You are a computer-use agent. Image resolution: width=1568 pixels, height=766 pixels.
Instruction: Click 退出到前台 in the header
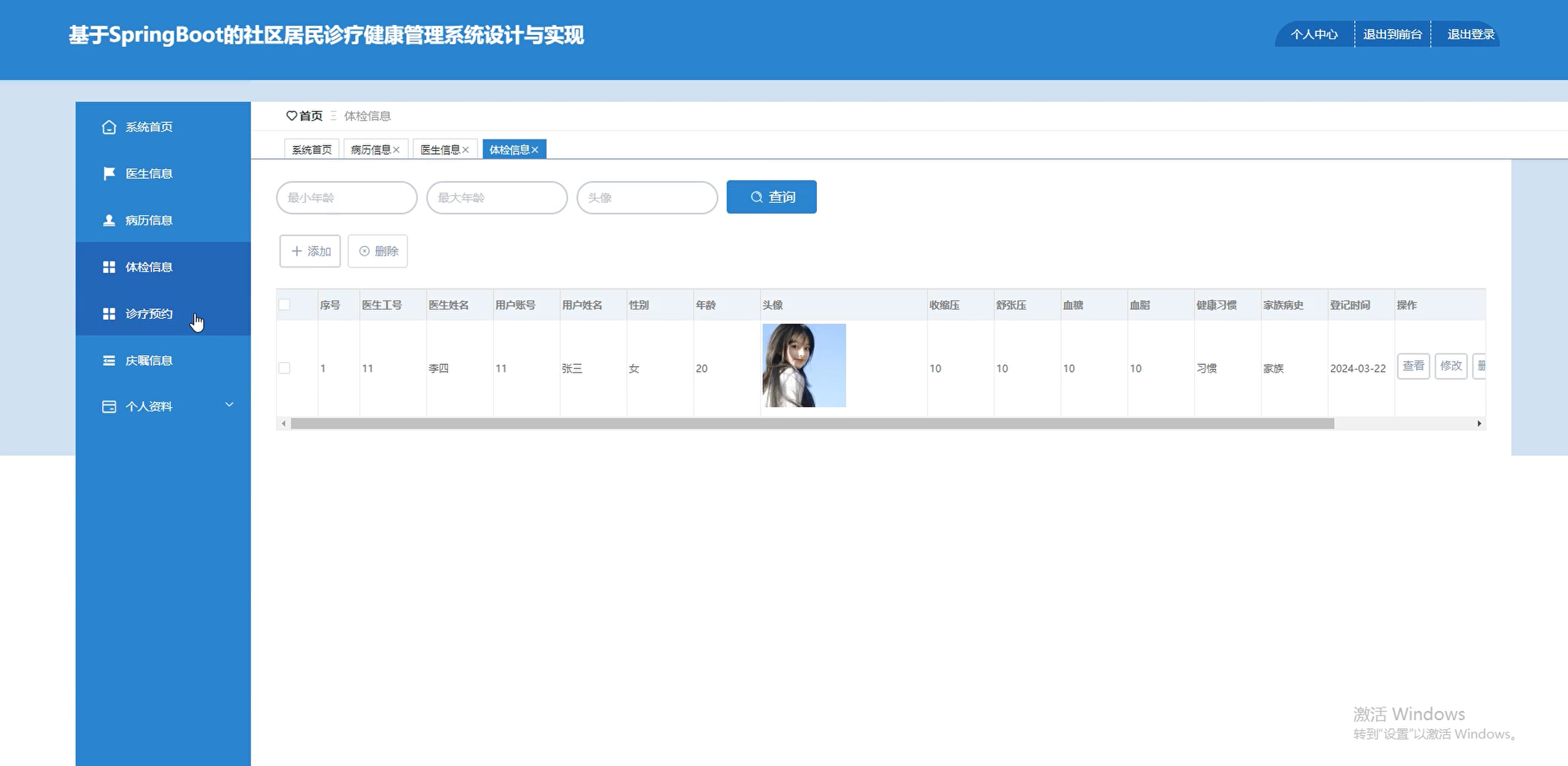tap(1393, 34)
